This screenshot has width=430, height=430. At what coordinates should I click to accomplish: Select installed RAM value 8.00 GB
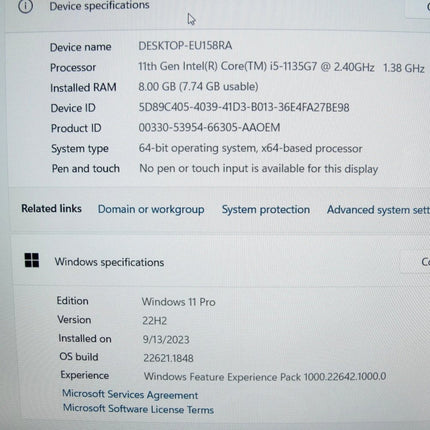pos(198,87)
